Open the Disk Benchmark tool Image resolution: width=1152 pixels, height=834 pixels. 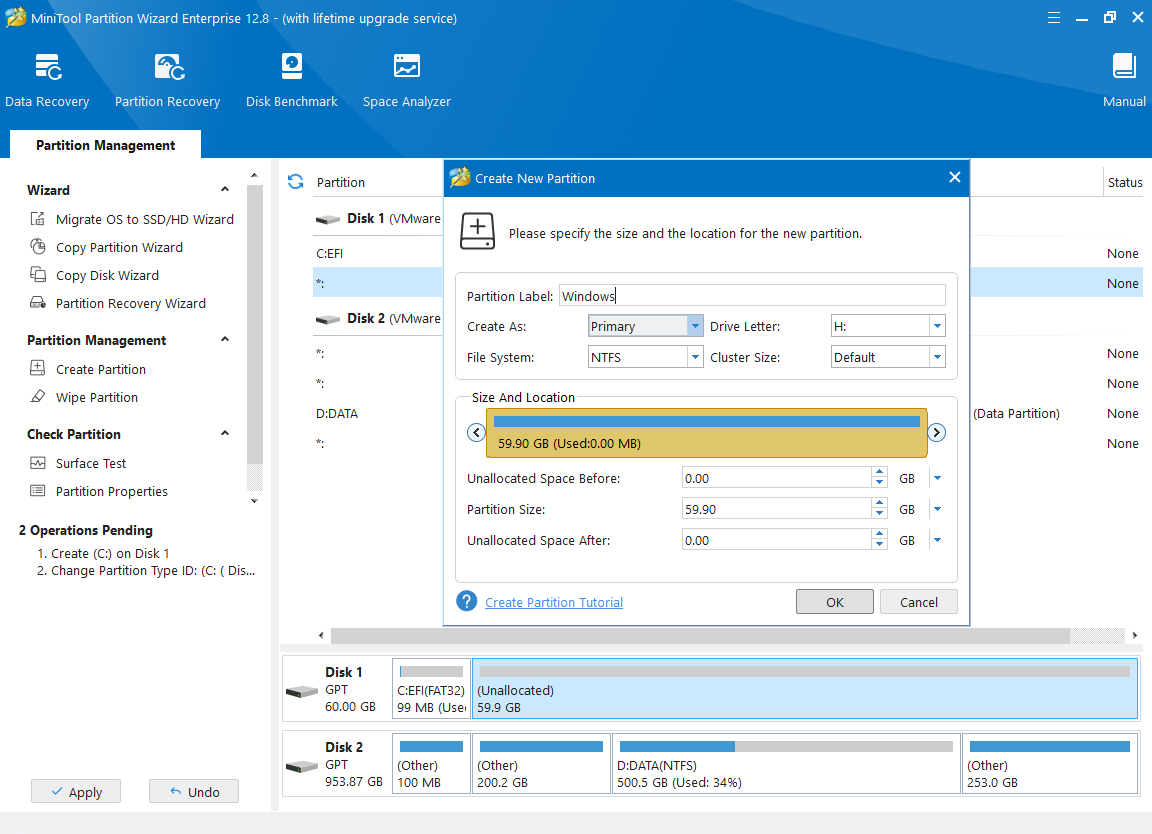coord(291,81)
